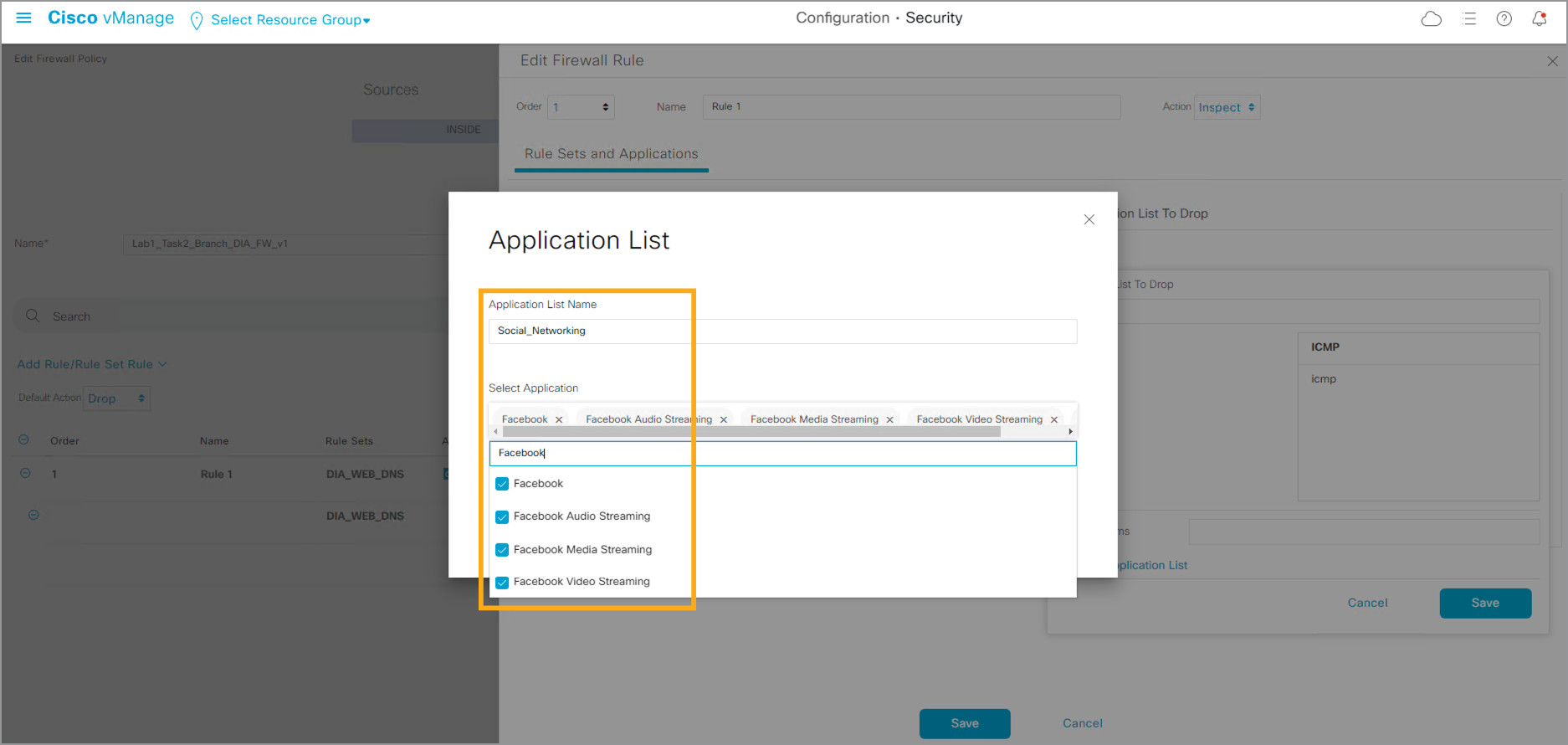Remove the Facebook Media Streaming chip

pyautogui.click(x=890, y=419)
